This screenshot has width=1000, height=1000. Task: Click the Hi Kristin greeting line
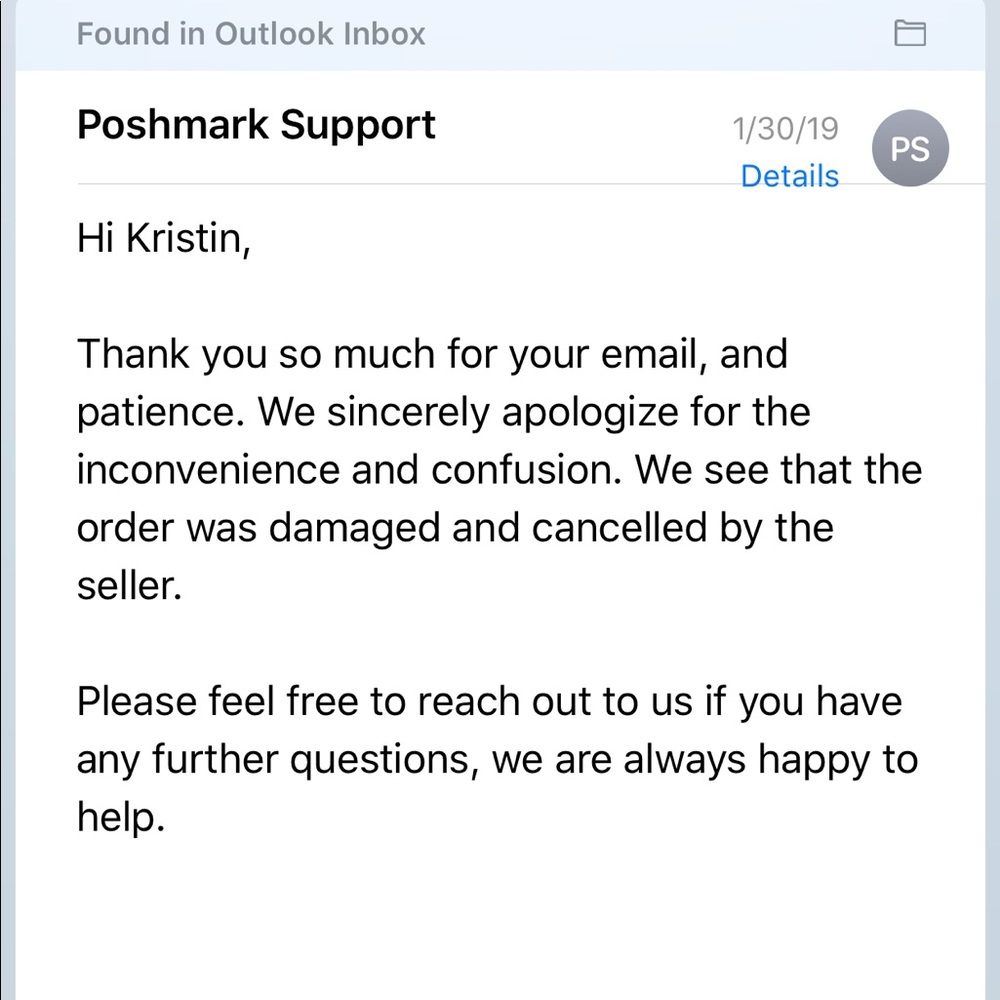164,239
